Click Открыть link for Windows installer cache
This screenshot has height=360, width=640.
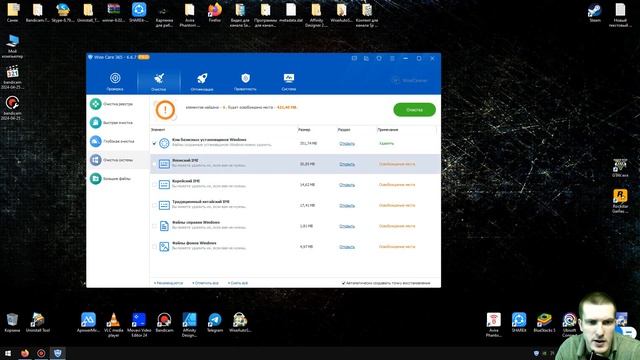(347, 144)
